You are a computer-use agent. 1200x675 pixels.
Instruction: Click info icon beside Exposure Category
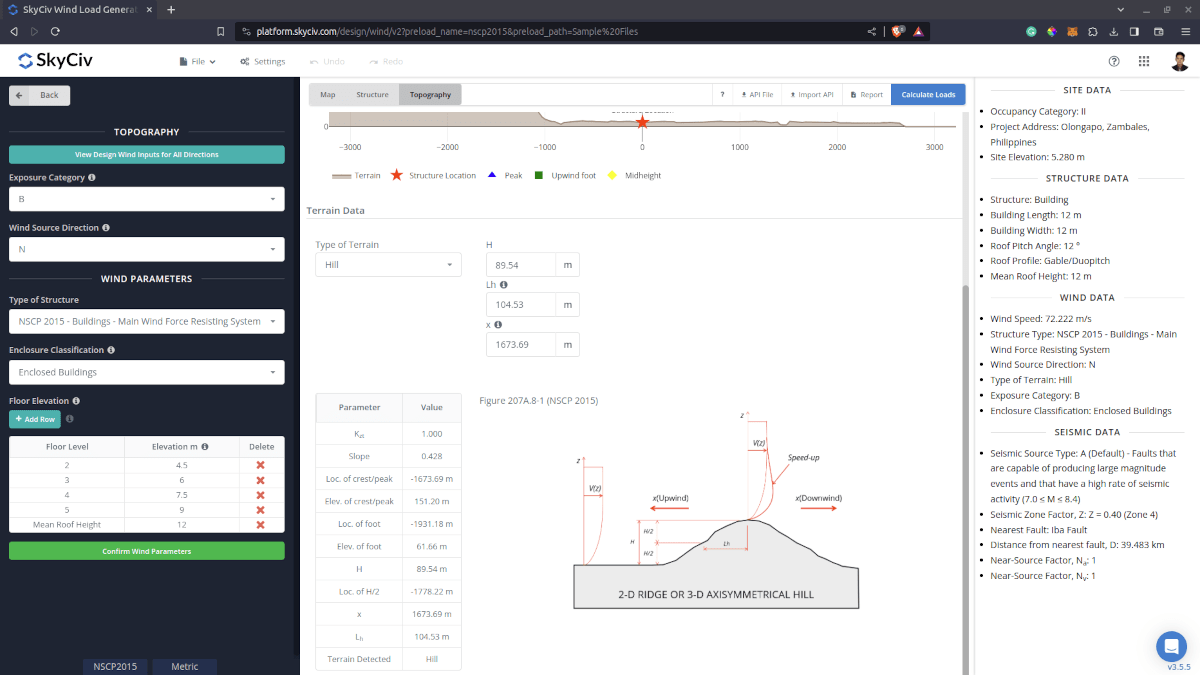pos(92,178)
